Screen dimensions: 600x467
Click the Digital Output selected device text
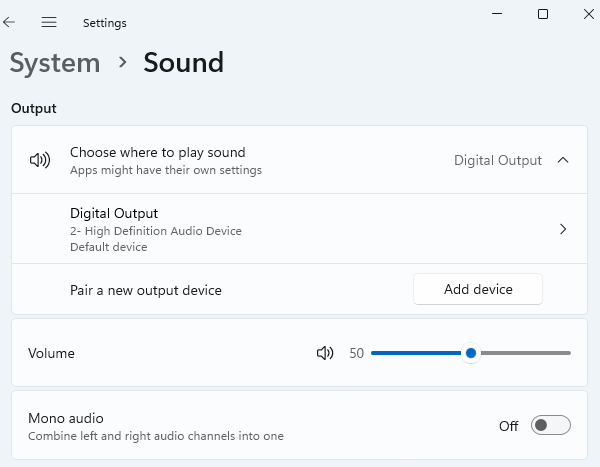(x=497, y=160)
